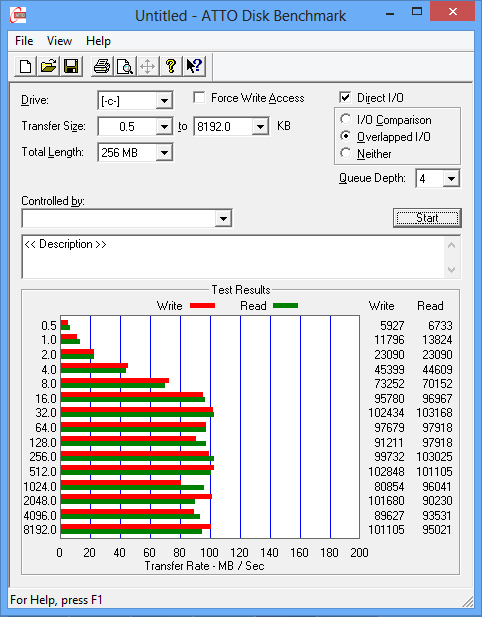Save results with the floppy disk icon
Screen dimensions: 482x617
click(x=71, y=66)
